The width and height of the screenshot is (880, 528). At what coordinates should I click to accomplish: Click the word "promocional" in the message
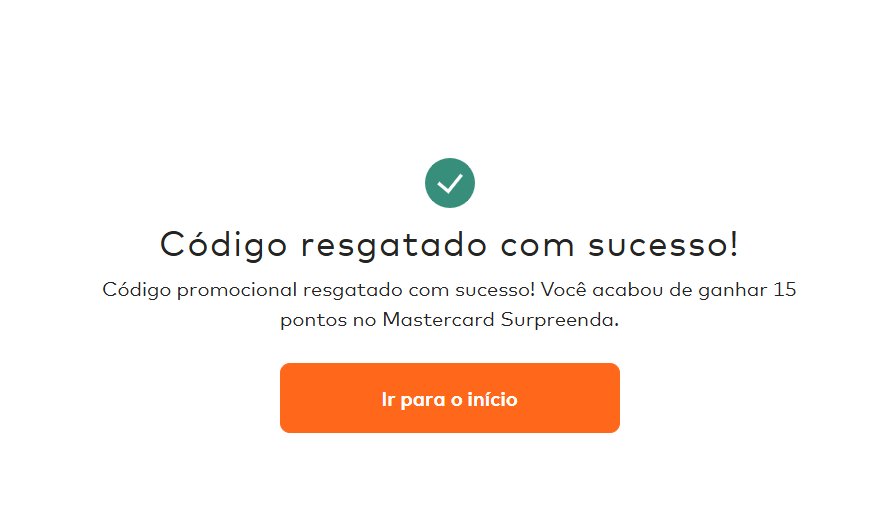[237, 291]
